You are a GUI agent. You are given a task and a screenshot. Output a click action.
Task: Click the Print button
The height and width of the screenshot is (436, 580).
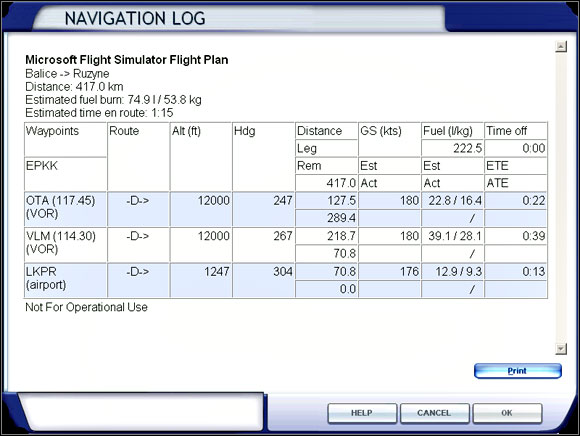[517, 371]
